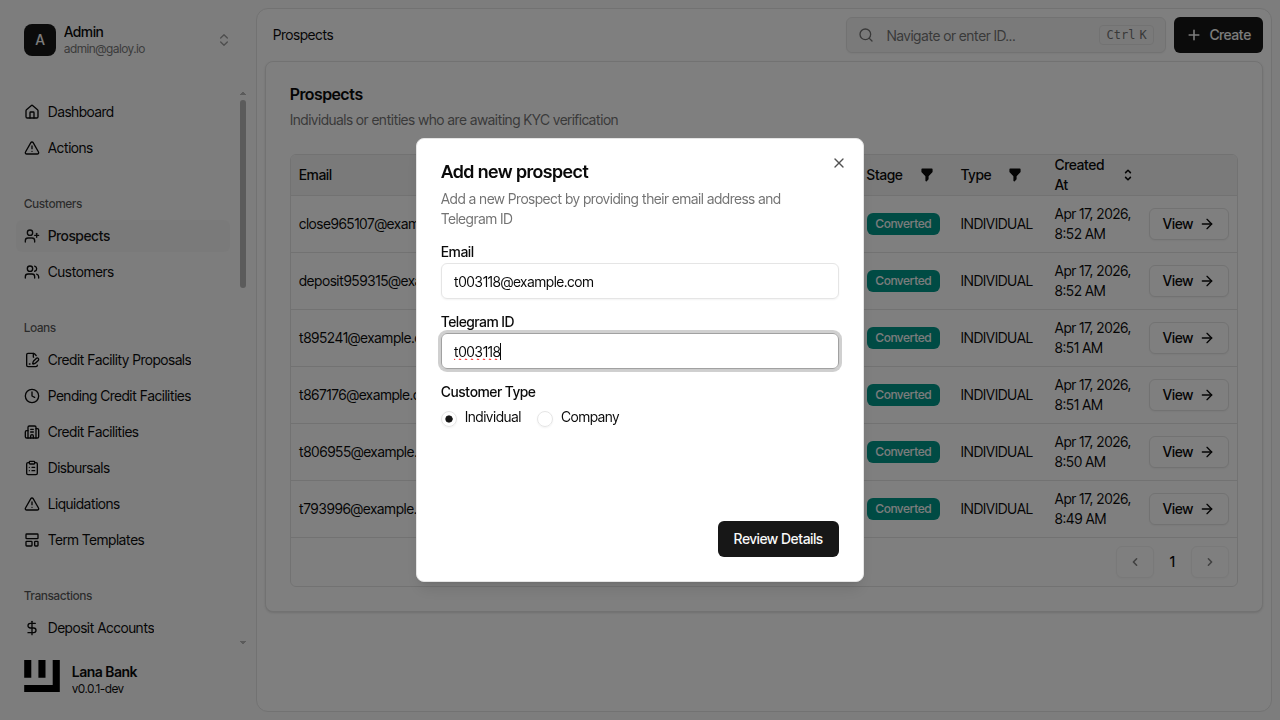
Task: Open the Liquidations page
Action: 33,503
